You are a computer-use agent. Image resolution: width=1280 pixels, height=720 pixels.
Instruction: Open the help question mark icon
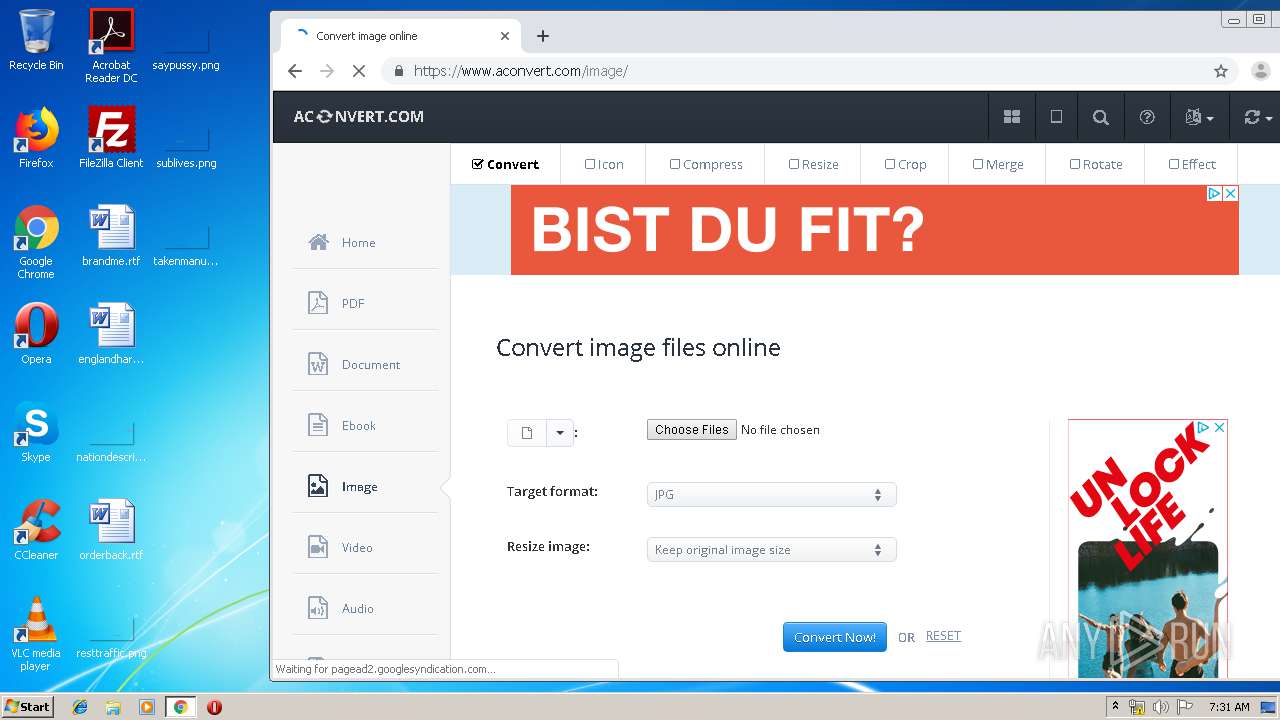1147,117
